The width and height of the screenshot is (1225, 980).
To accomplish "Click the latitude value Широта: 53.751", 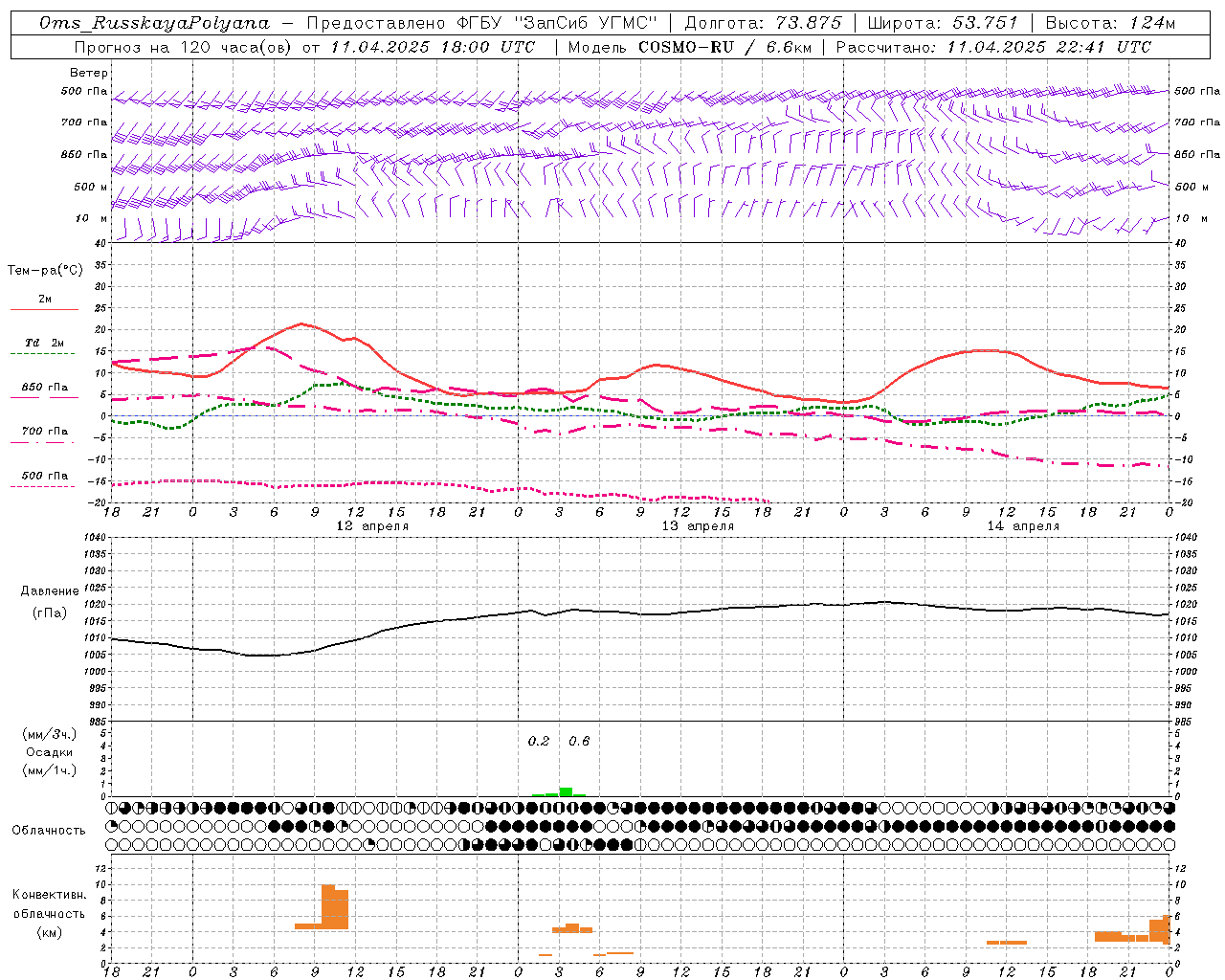I will [x=943, y=23].
